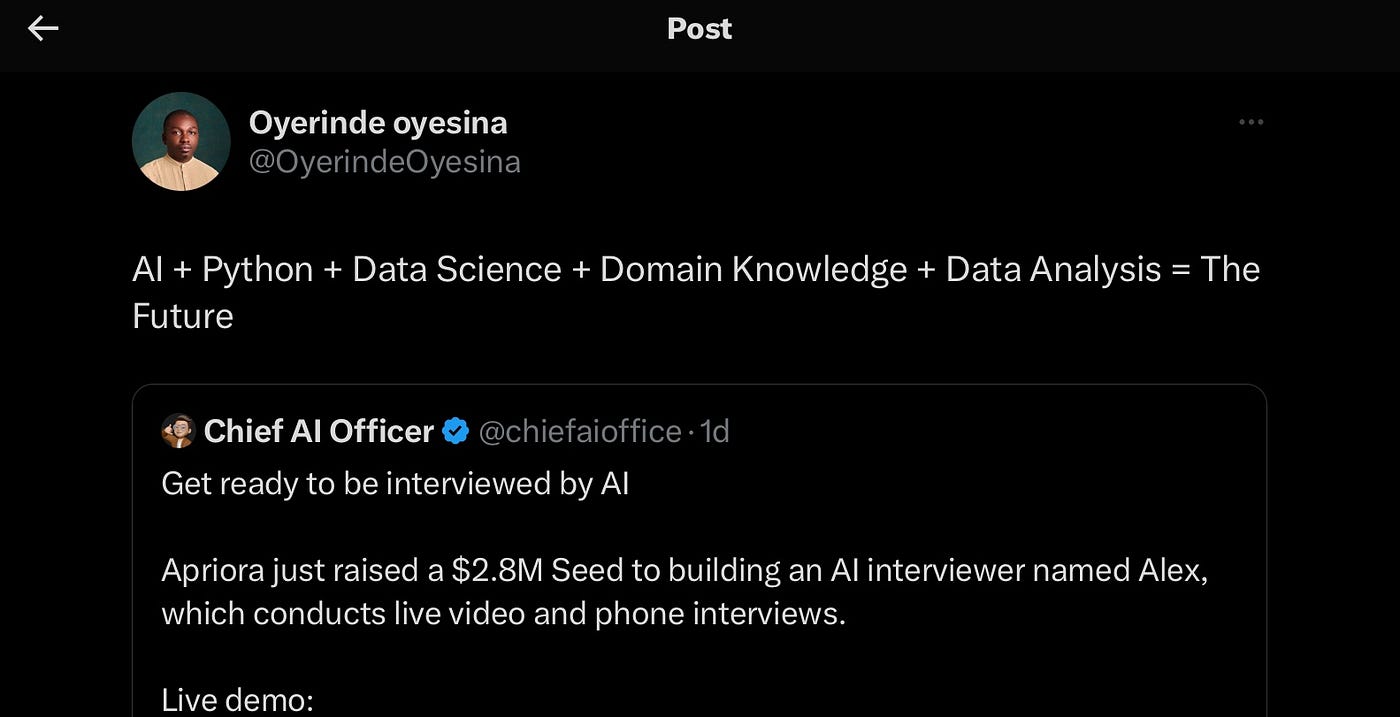Screen dimensions: 1400x717
Task: Click the blue verified badge
Action: (456, 431)
